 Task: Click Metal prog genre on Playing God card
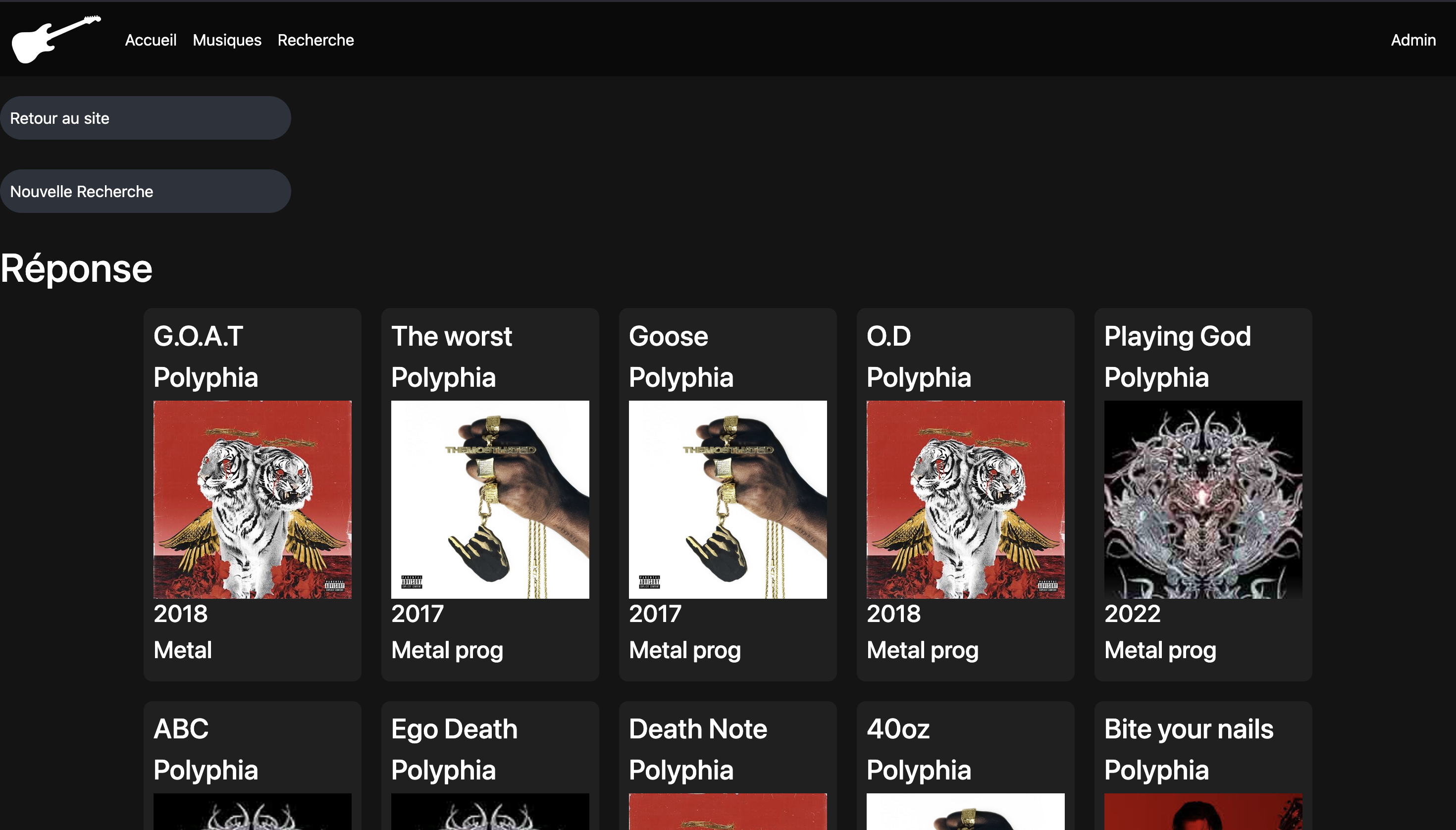pos(1161,651)
